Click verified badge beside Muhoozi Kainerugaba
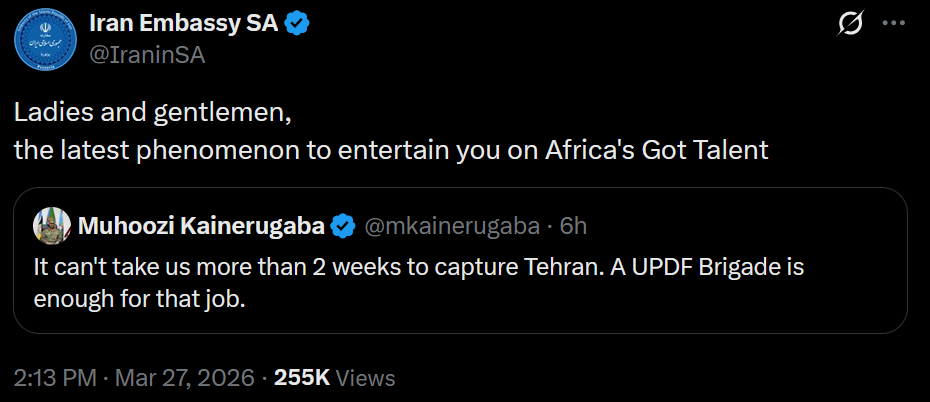The width and height of the screenshot is (930, 402). point(343,227)
